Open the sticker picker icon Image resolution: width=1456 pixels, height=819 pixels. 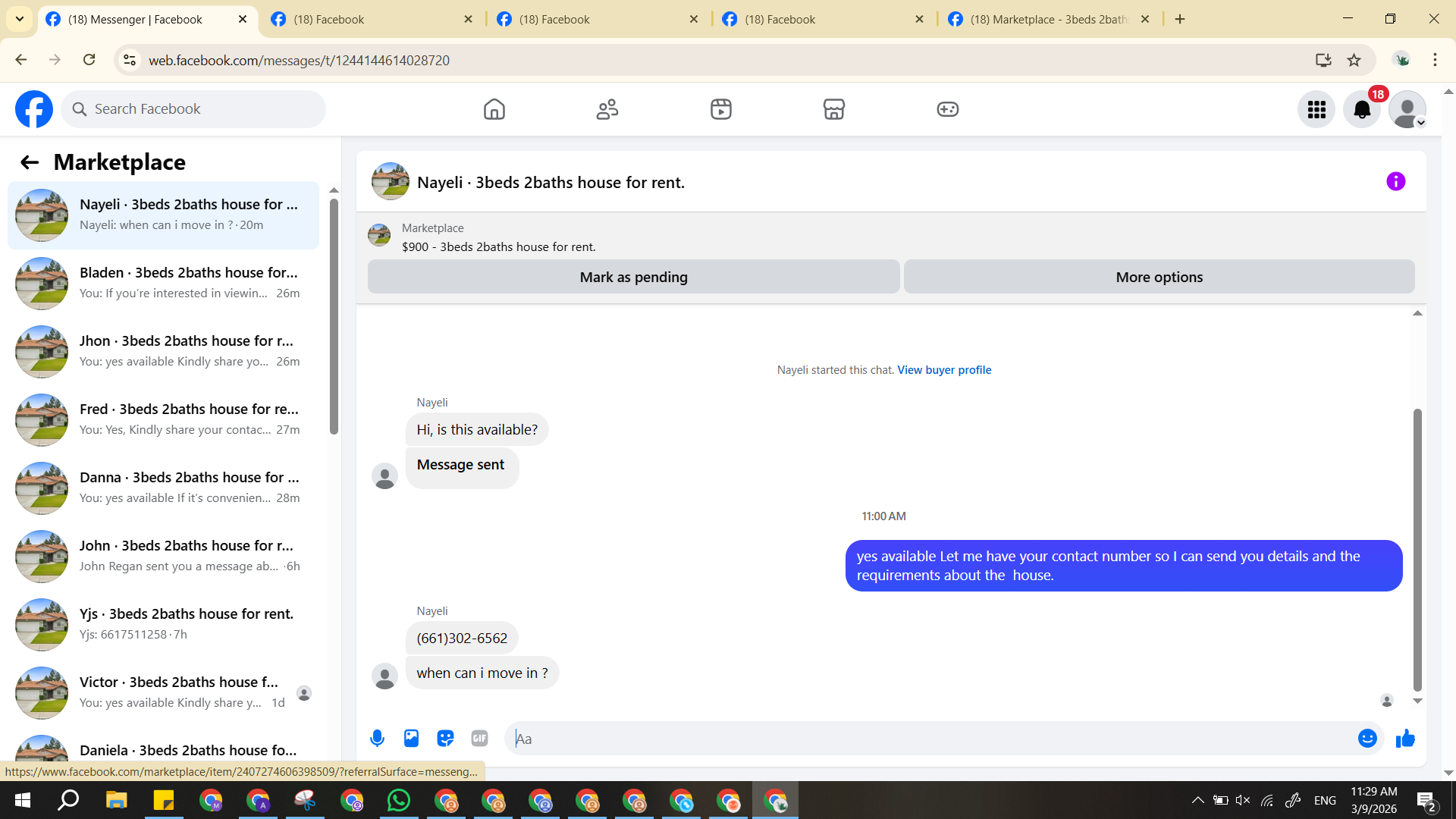click(445, 739)
